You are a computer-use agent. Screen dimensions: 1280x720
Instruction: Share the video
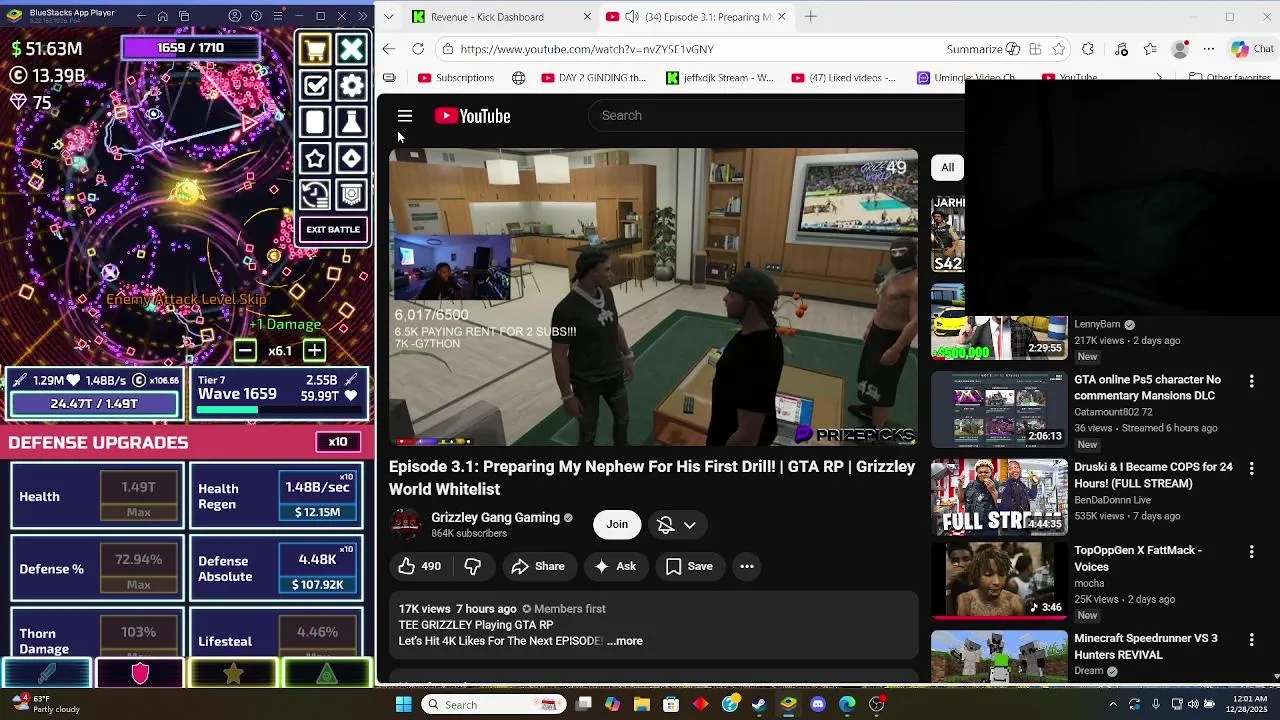(538, 566)
